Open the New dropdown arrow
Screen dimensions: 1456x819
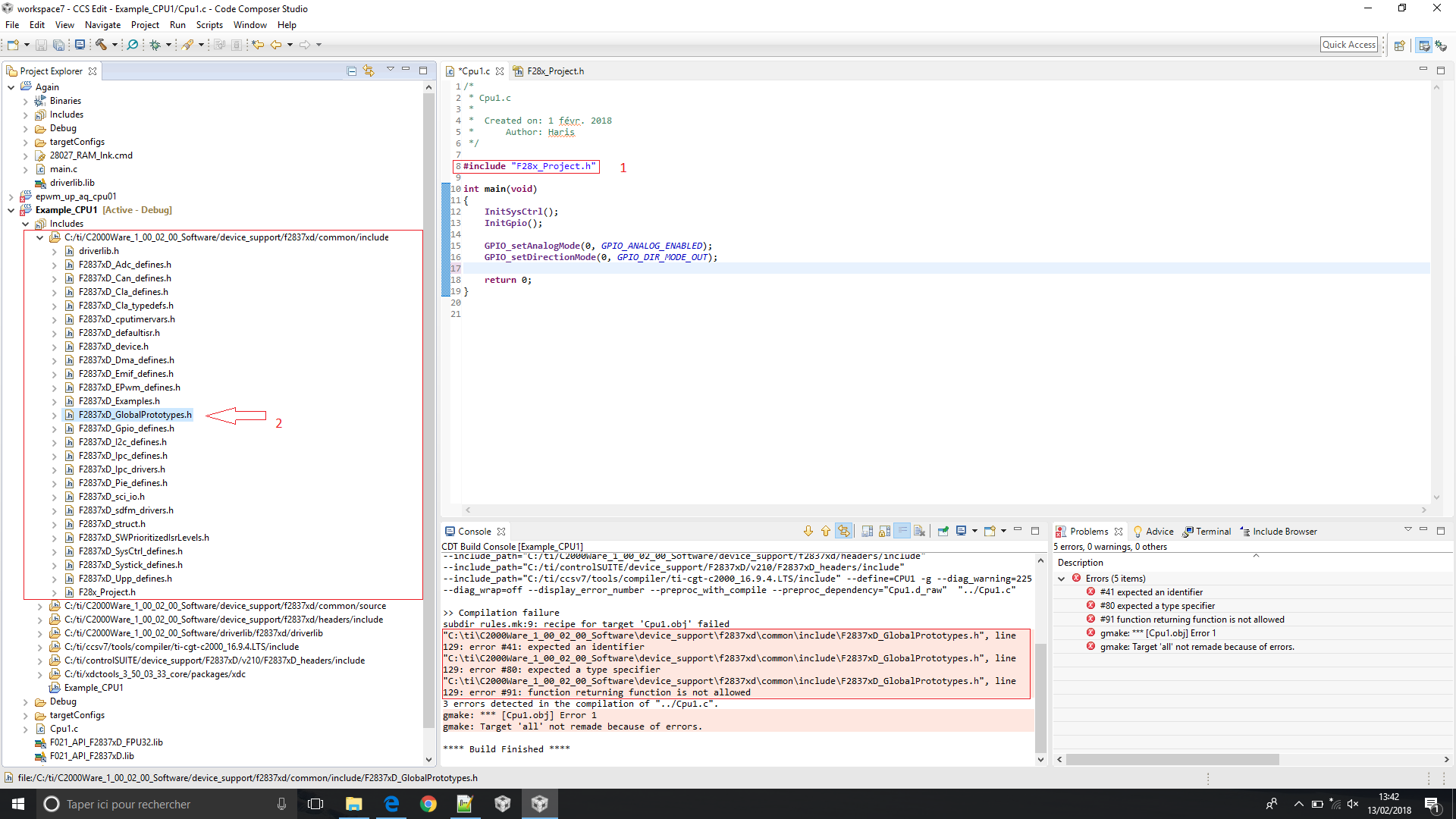[x=27, y=45]
